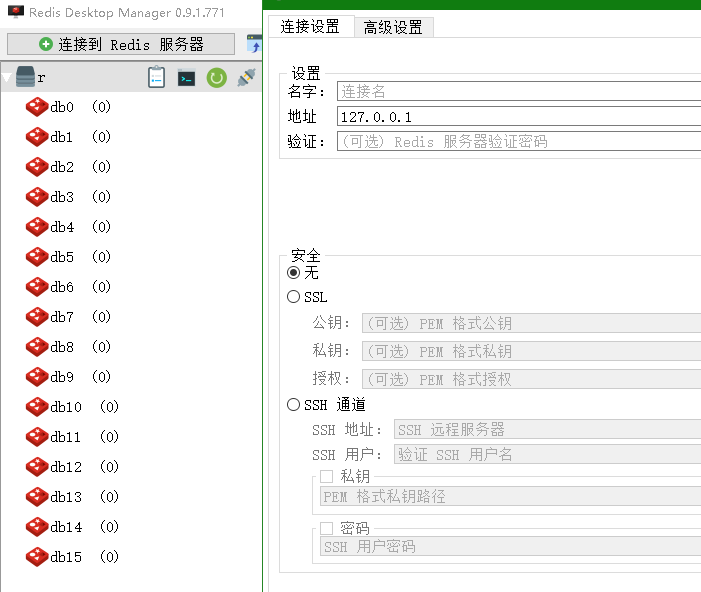Select the db10 label in tree
Image resolution: width=701 pixels, height=592 pixels.
[x=66, y=406]
